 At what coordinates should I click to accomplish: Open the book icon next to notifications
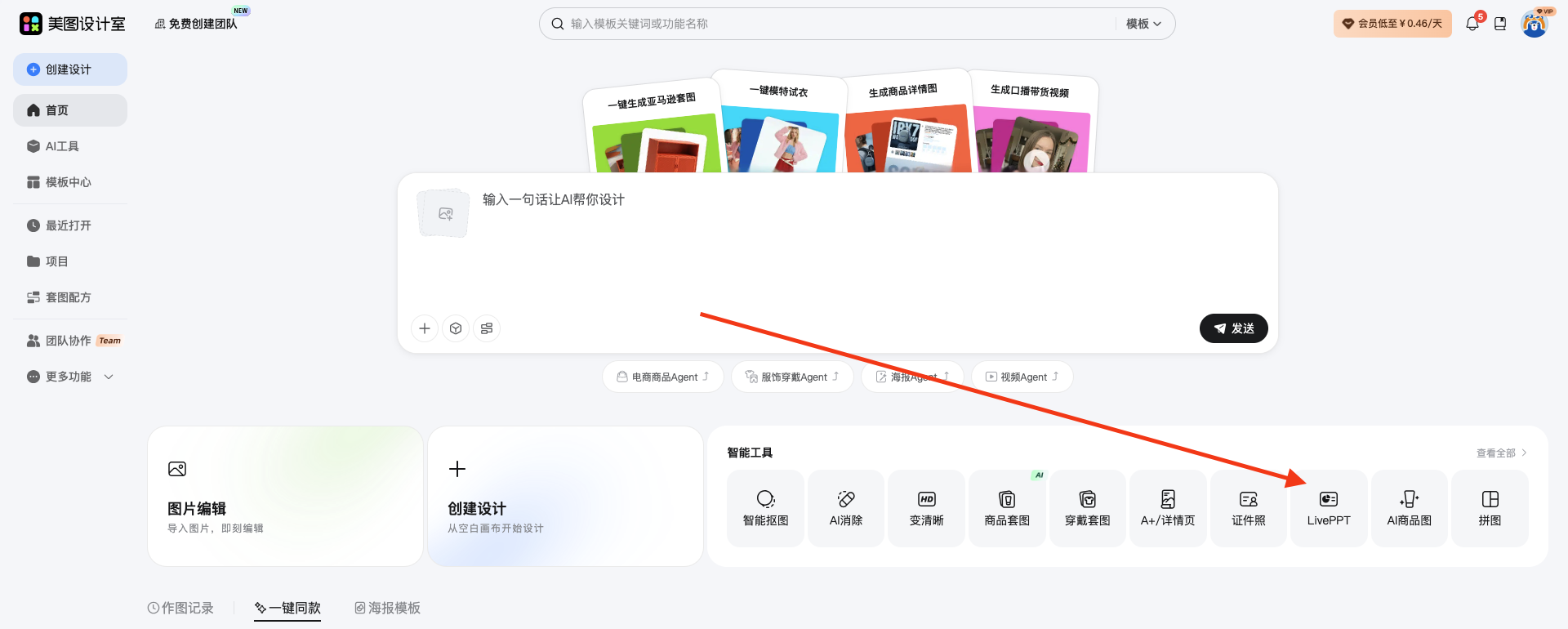click(x=1500, y=24)
